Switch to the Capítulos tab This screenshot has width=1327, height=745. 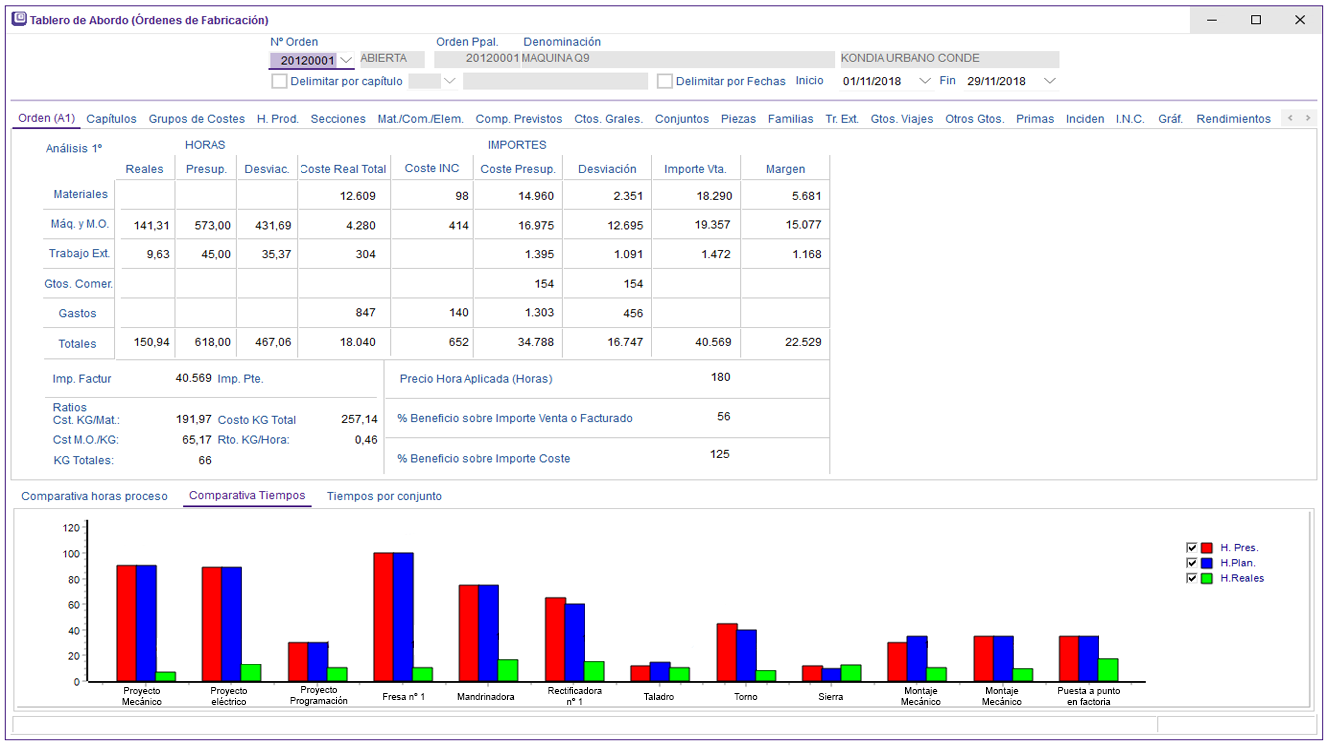pos(111,119)
